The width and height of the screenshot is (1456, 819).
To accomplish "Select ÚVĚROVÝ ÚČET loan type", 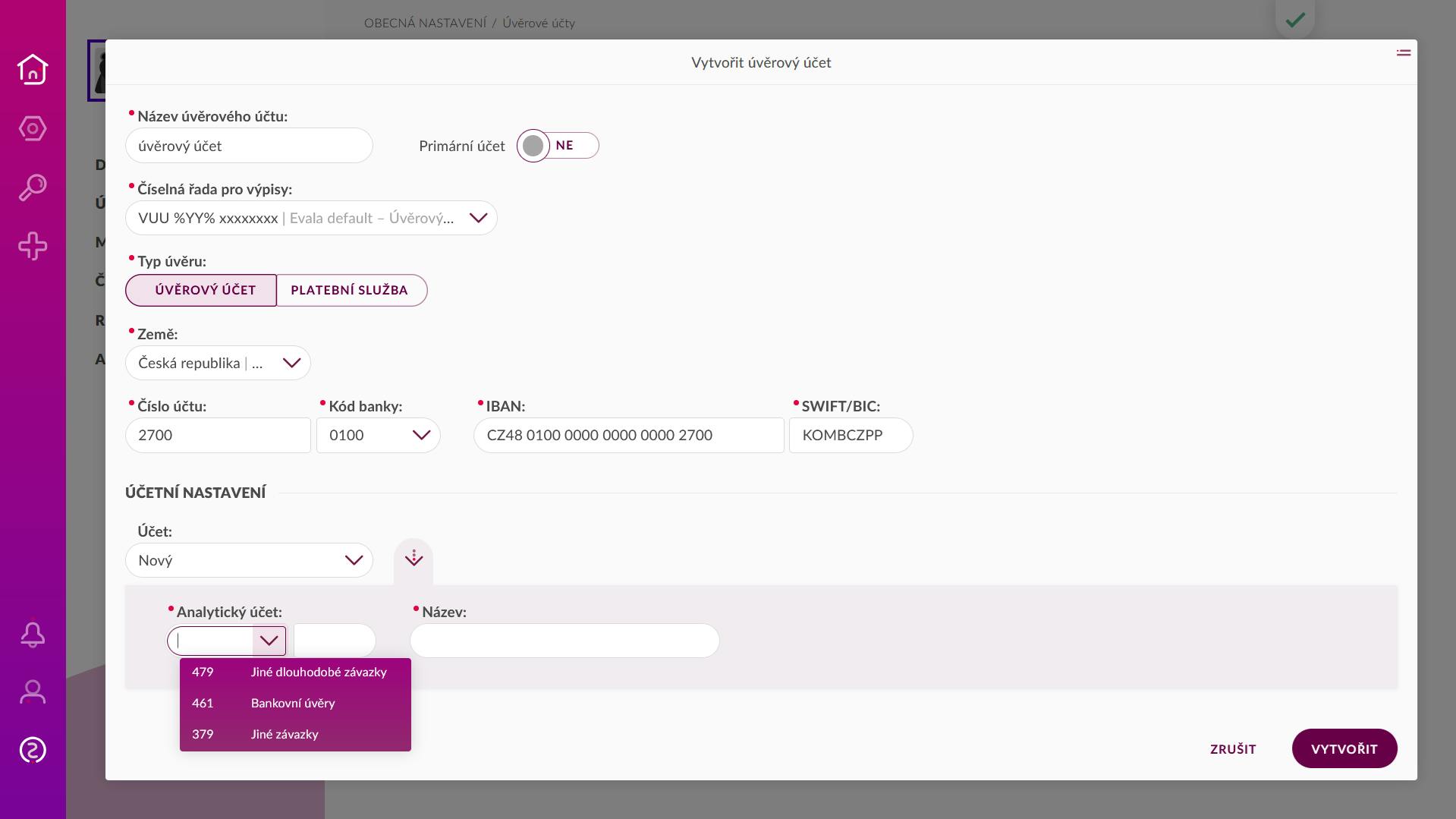I will [x=201, y=290].
